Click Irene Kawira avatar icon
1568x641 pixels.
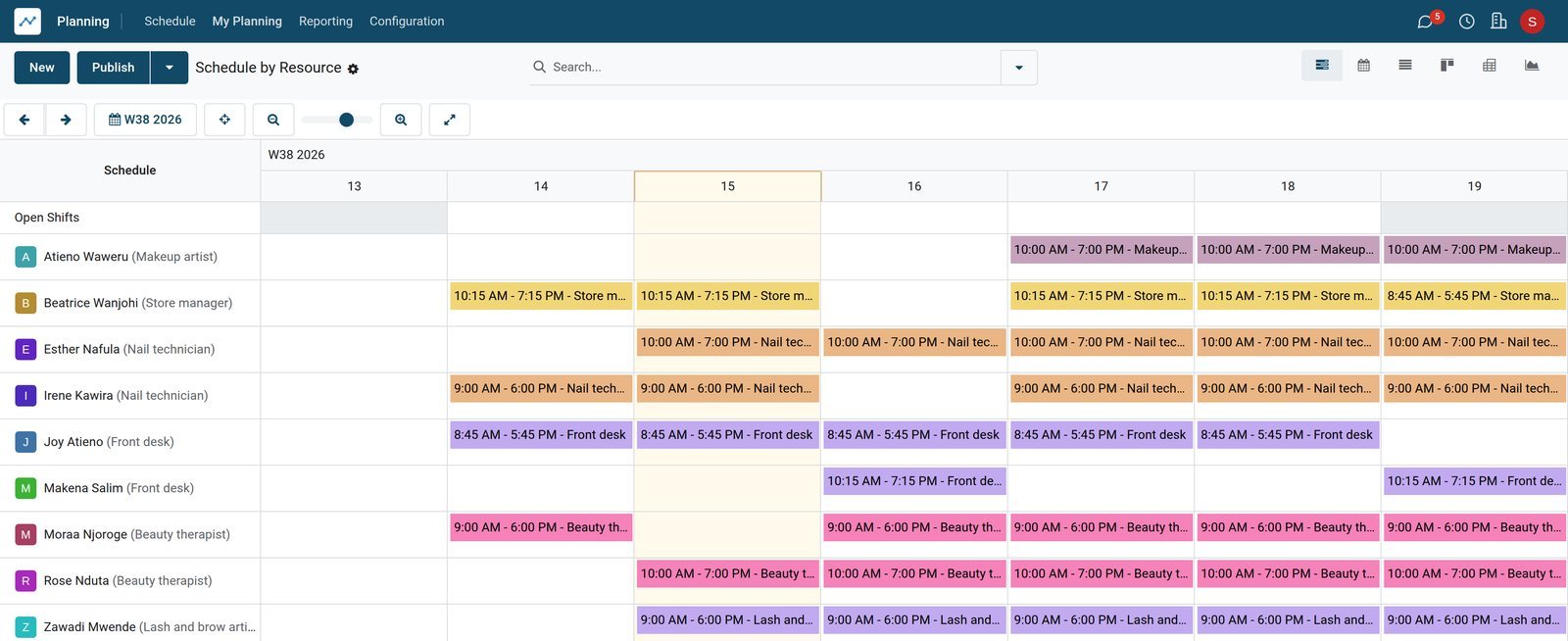point(25,396)
